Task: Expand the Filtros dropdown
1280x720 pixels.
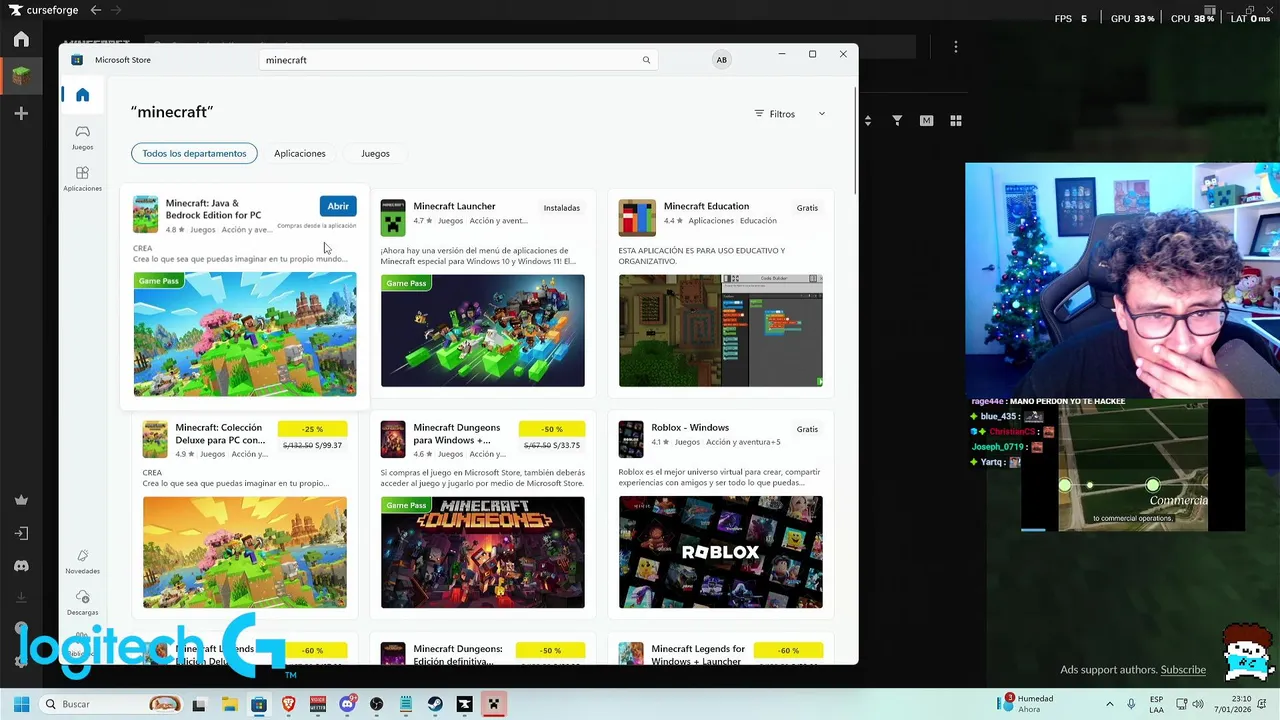Action: click(x=790, y=114)
